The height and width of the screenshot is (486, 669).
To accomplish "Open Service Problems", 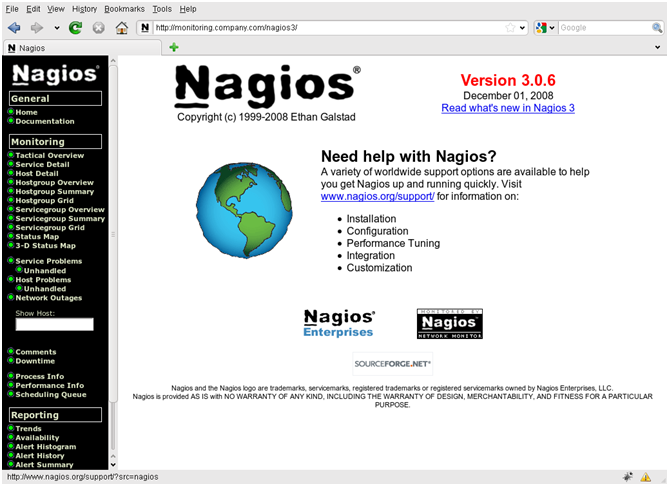I will (x=49, y=261).
